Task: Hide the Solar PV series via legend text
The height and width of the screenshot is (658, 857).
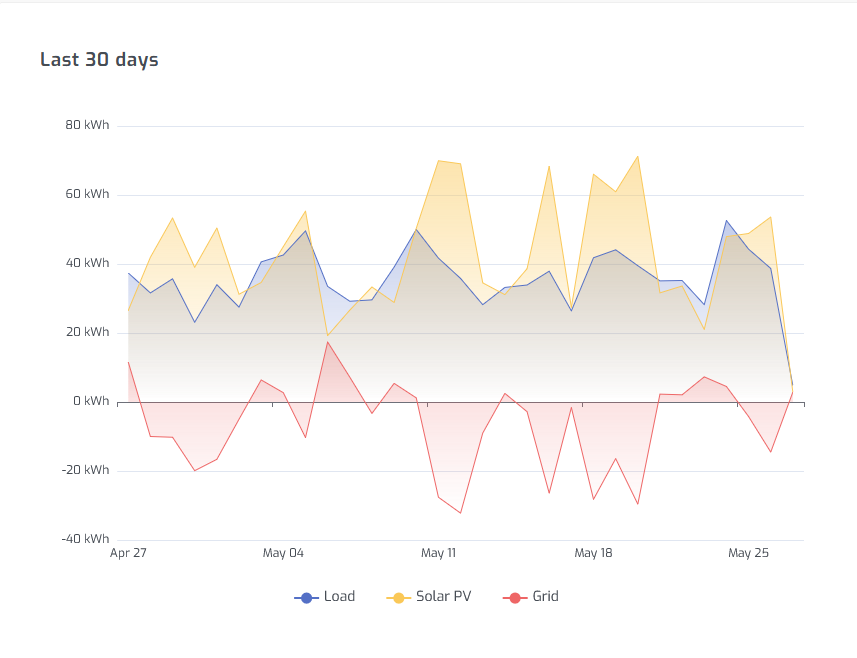Action: coord(443,597)
